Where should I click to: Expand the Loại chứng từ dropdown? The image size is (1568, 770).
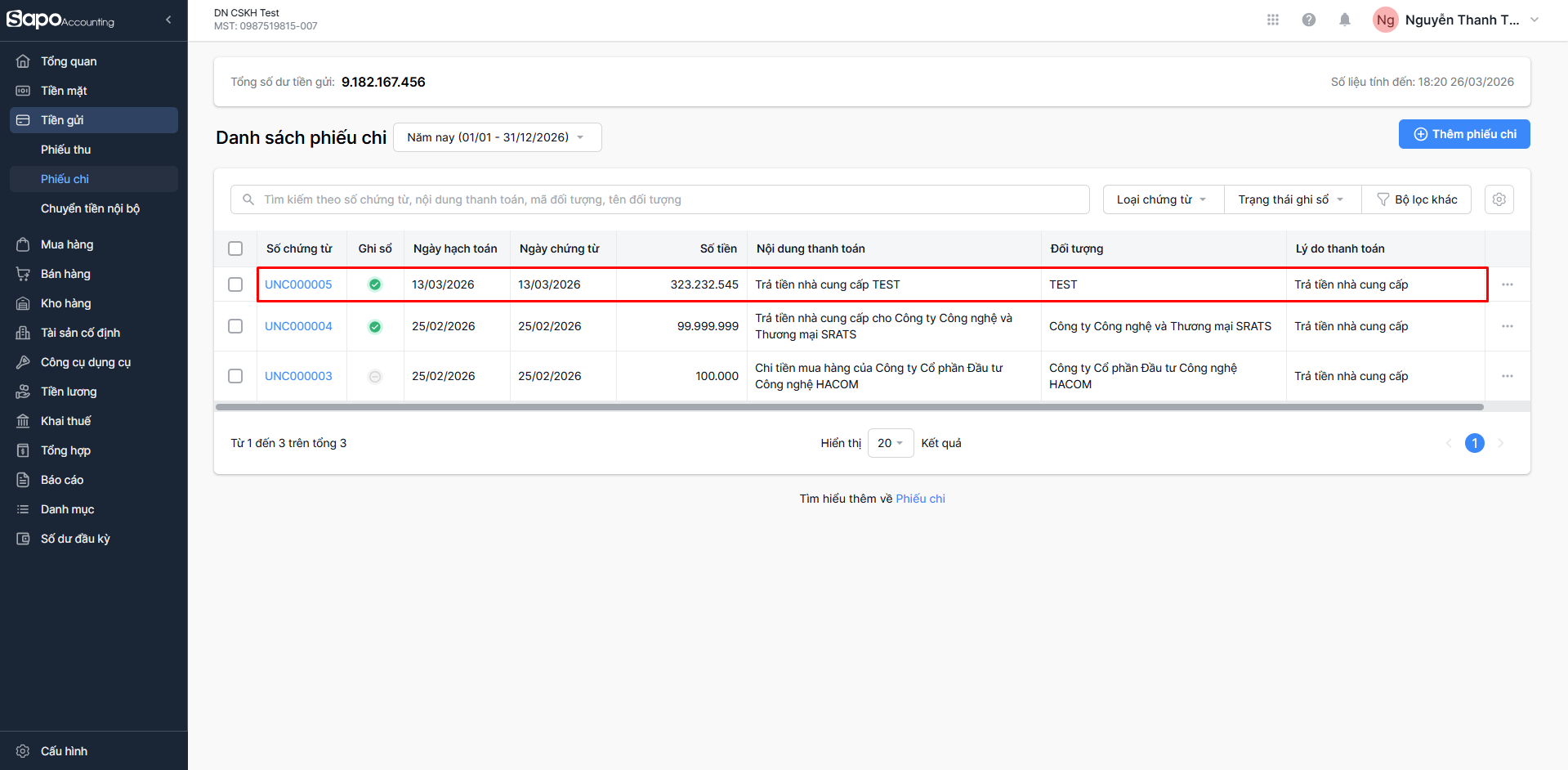[1162, 199]
